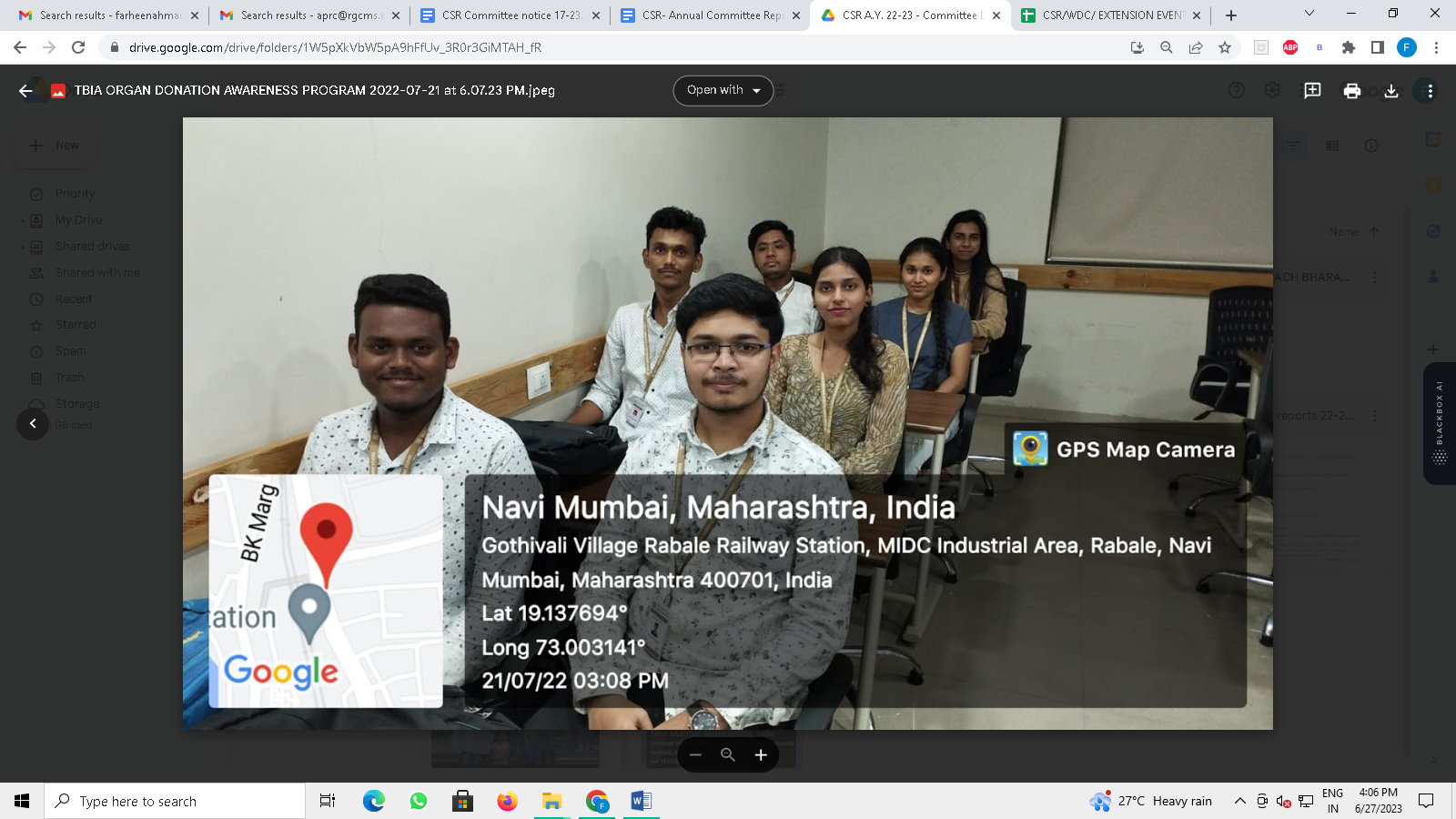The image size is (1456, 819).
Task: Reload the current page
Action: tap(78, 47)
